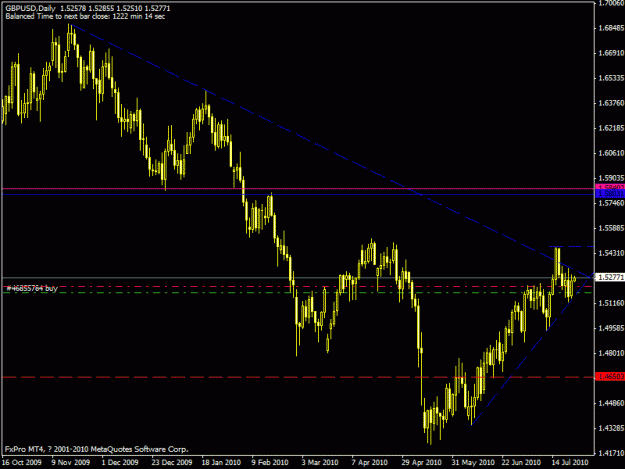Viewport: 625px width, 469px height.
Task: Click the 3 Mar 2010 date label
Action: 320,463
